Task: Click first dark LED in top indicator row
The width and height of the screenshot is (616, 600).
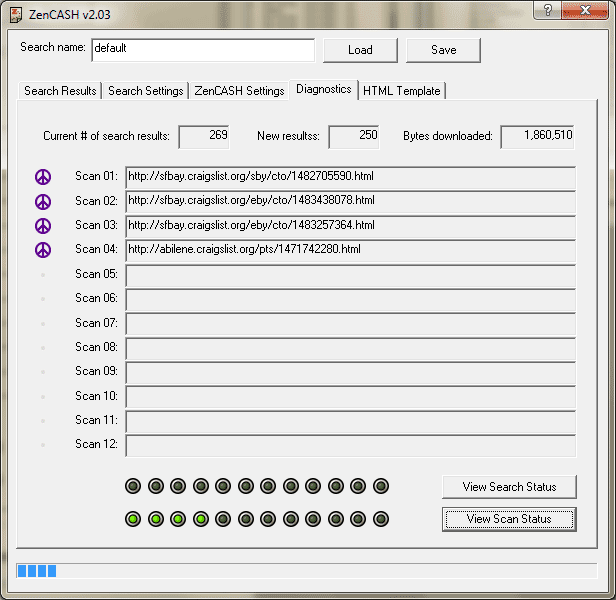Action: coord(133,486)
